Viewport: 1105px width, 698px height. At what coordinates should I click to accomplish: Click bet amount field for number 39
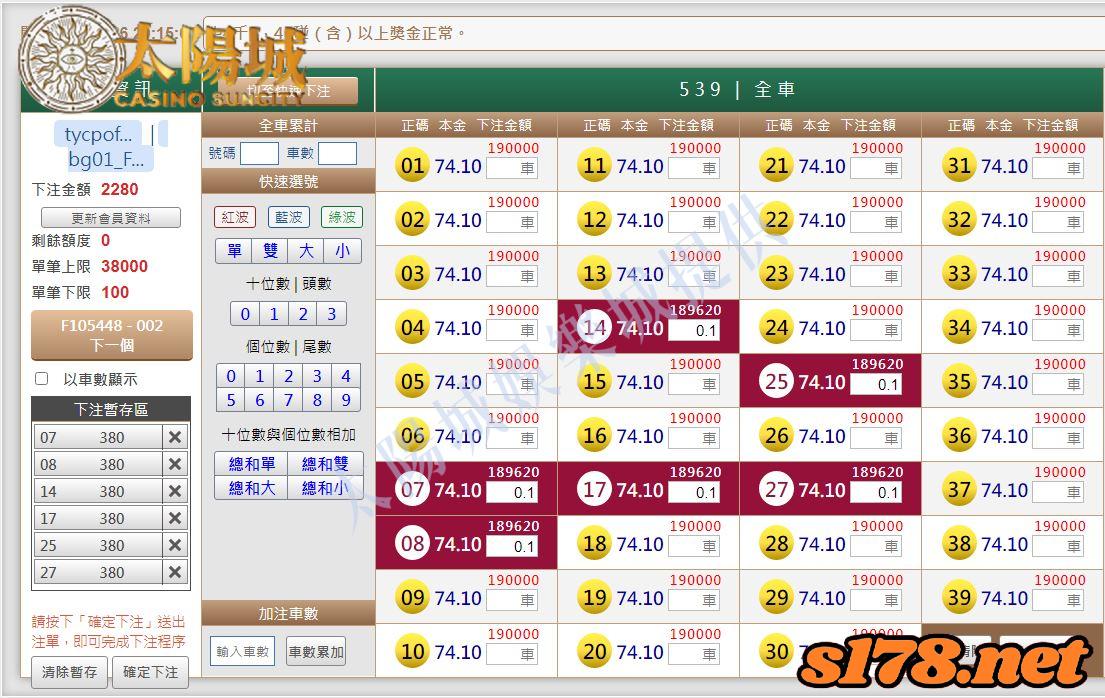(x=1058, y=600)
